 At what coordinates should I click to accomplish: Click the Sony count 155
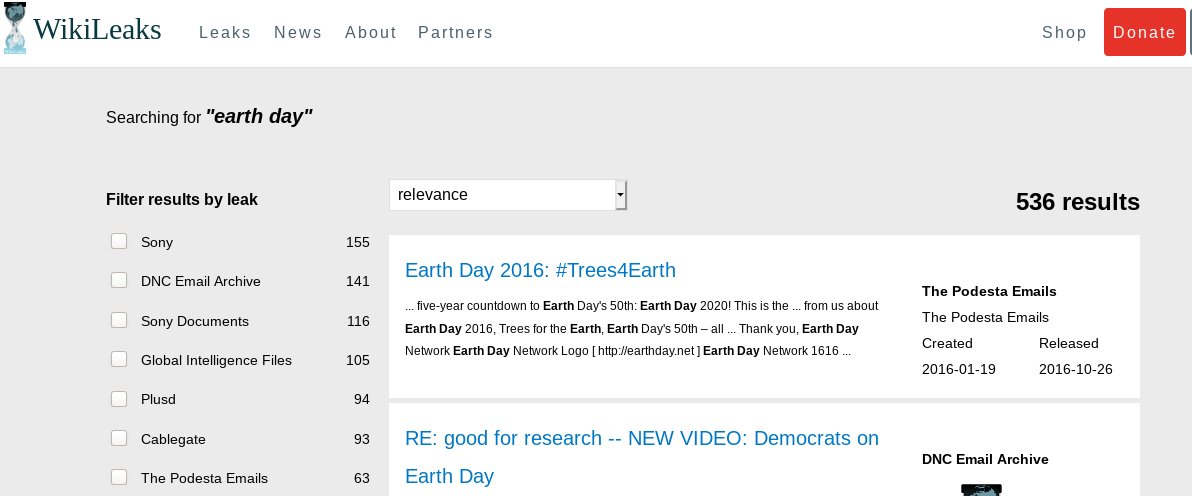point(357,243)
